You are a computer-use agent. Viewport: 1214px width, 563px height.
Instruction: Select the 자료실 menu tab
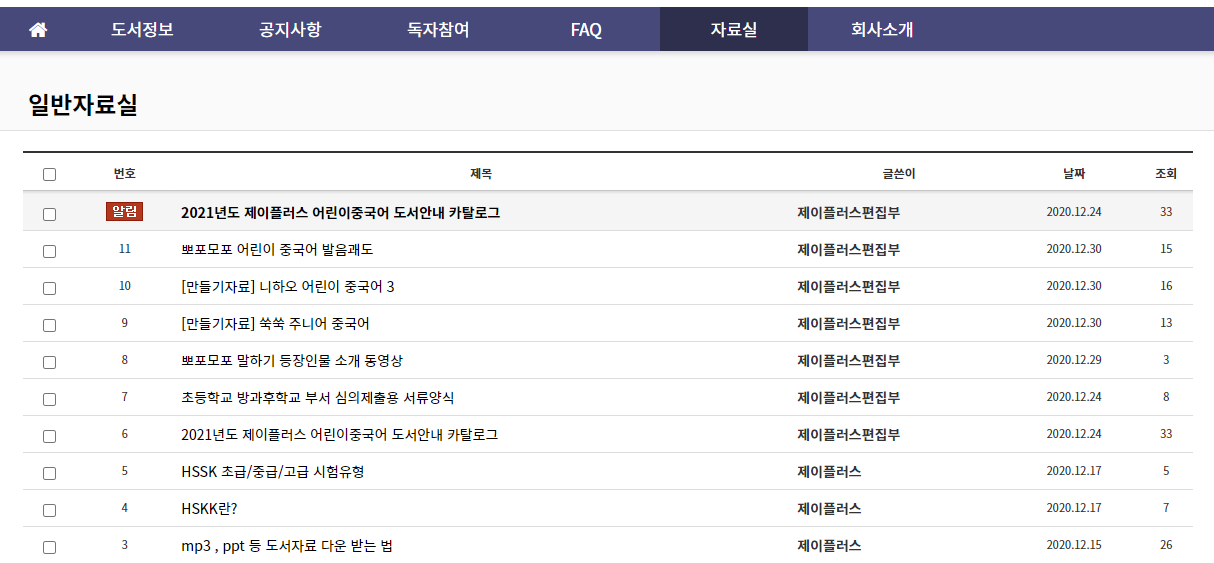734,30
